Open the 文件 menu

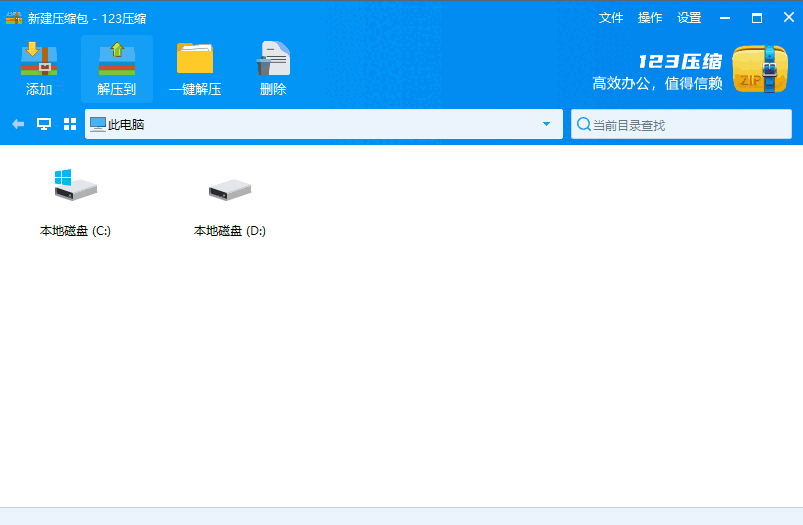tap(611, 18)
